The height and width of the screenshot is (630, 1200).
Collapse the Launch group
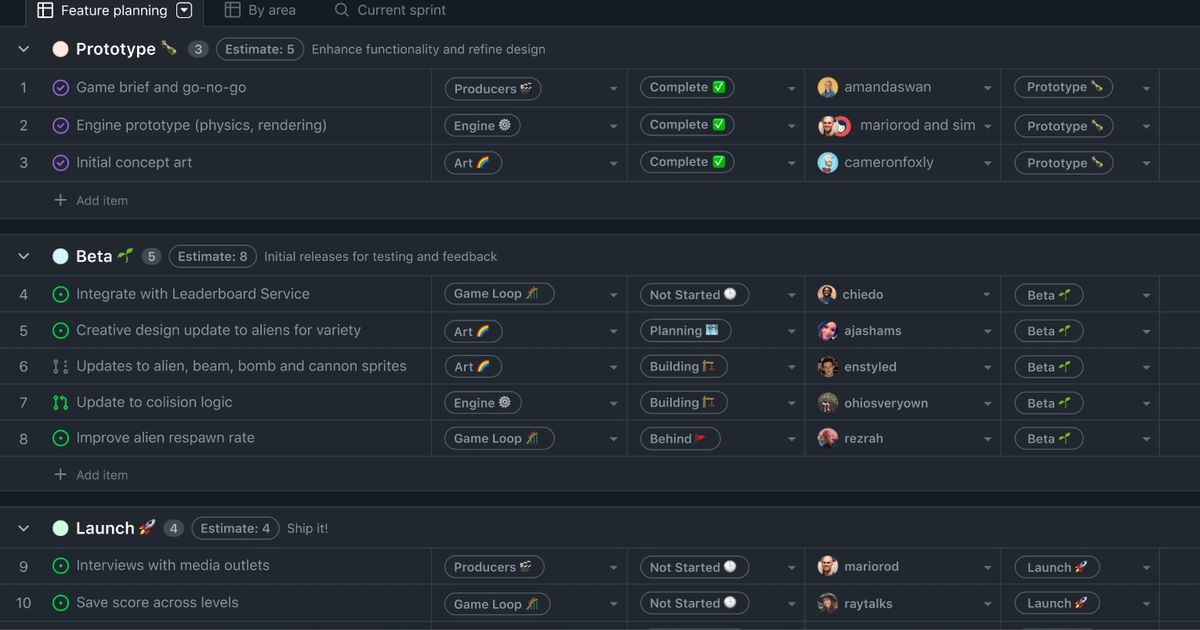coord(24,528)
